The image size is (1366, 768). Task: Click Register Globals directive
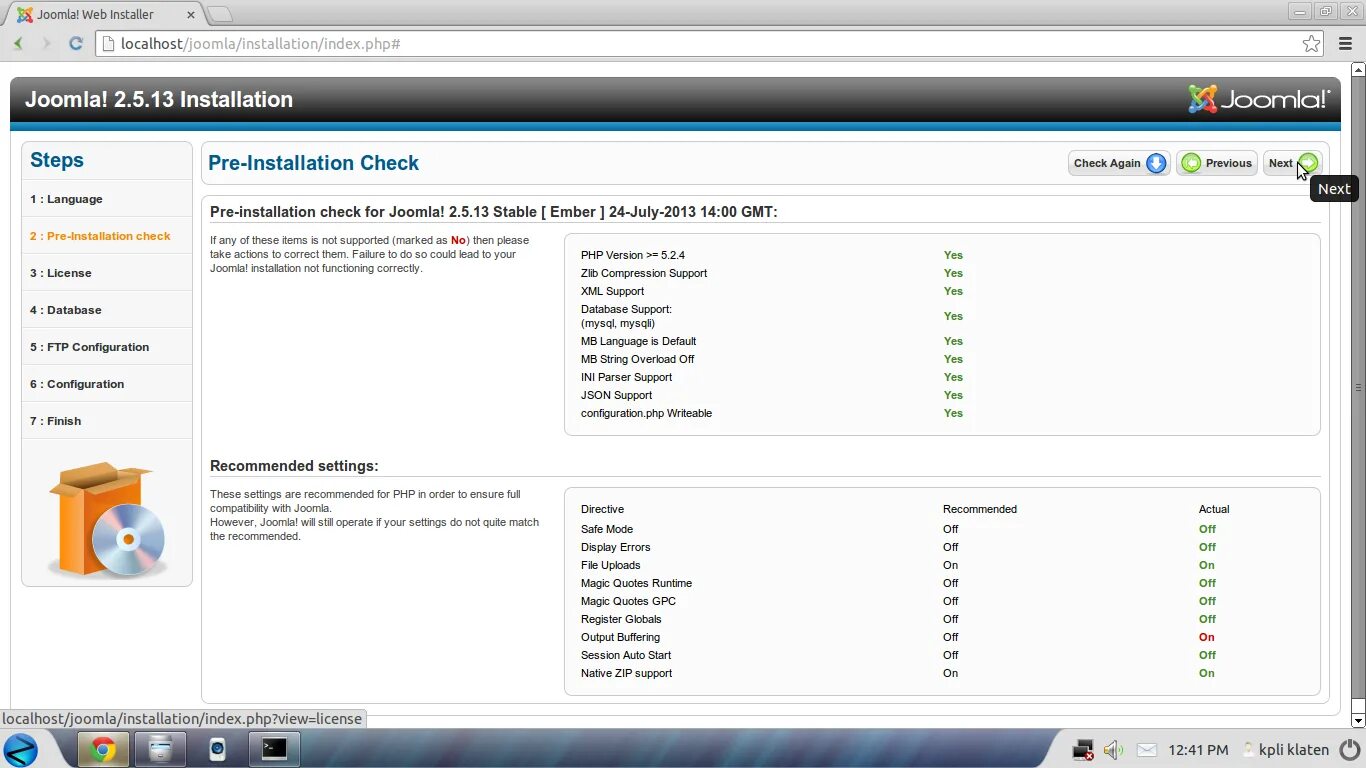621,619
